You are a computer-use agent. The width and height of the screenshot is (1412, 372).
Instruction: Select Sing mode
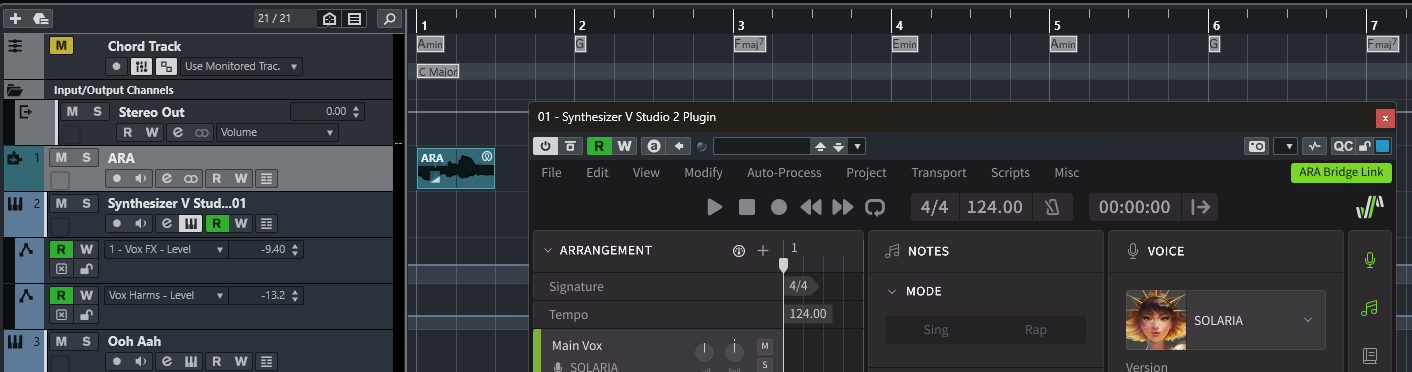(x=936, y=329)
